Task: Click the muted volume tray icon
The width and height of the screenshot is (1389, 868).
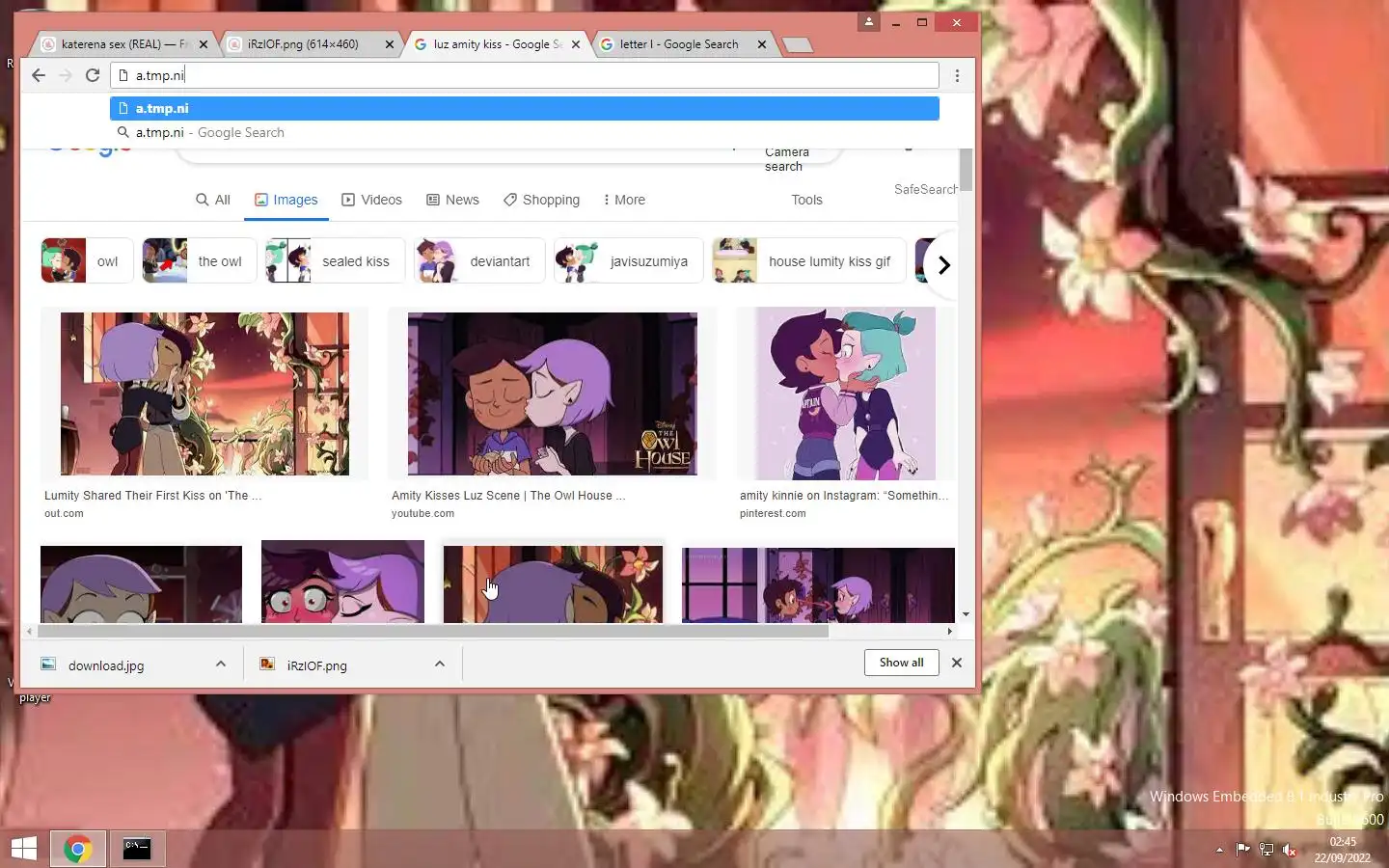Action: coord(1290,850)
